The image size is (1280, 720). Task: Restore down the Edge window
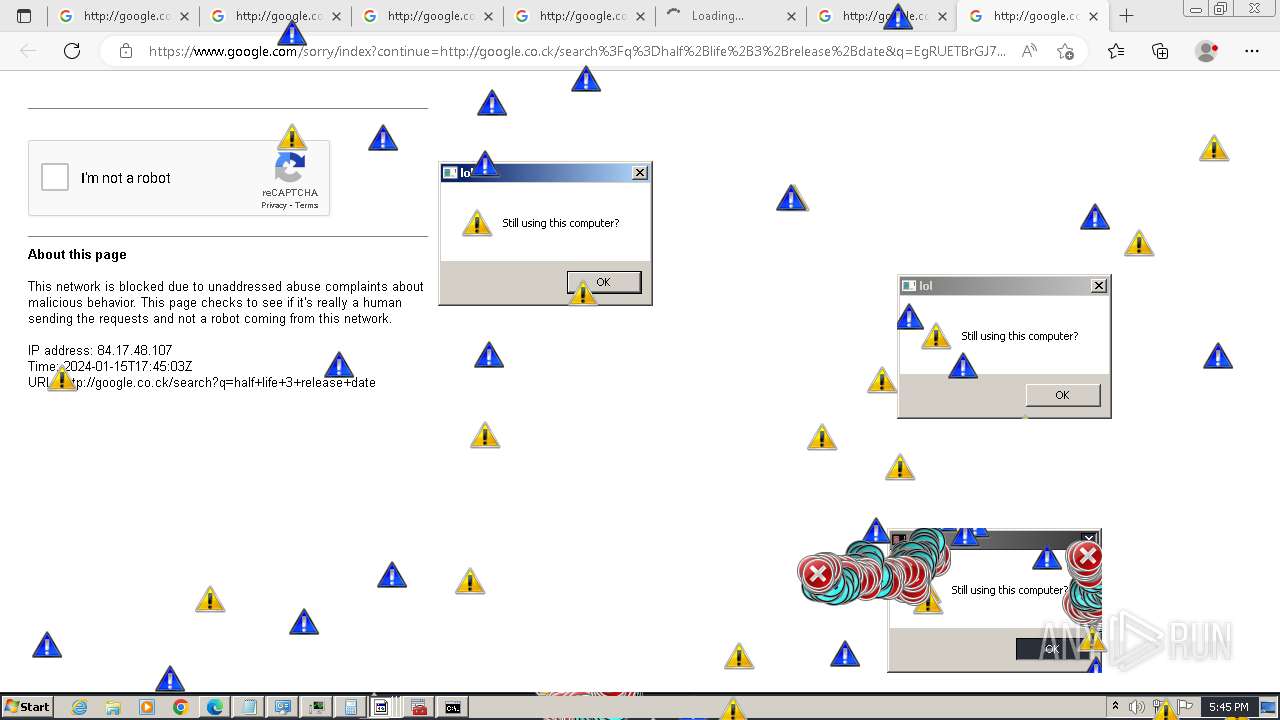[x=1221, y=9]
